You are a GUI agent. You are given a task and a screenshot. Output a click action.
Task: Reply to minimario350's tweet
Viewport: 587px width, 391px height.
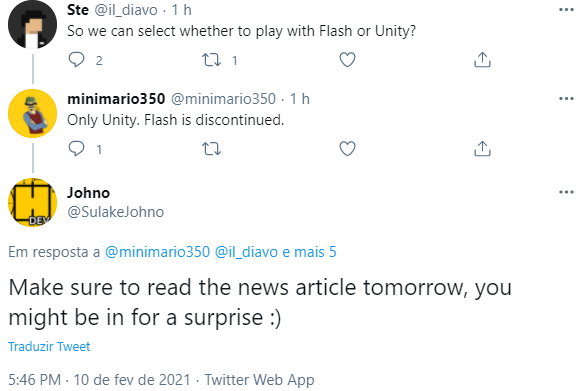[x=77, y=149]
